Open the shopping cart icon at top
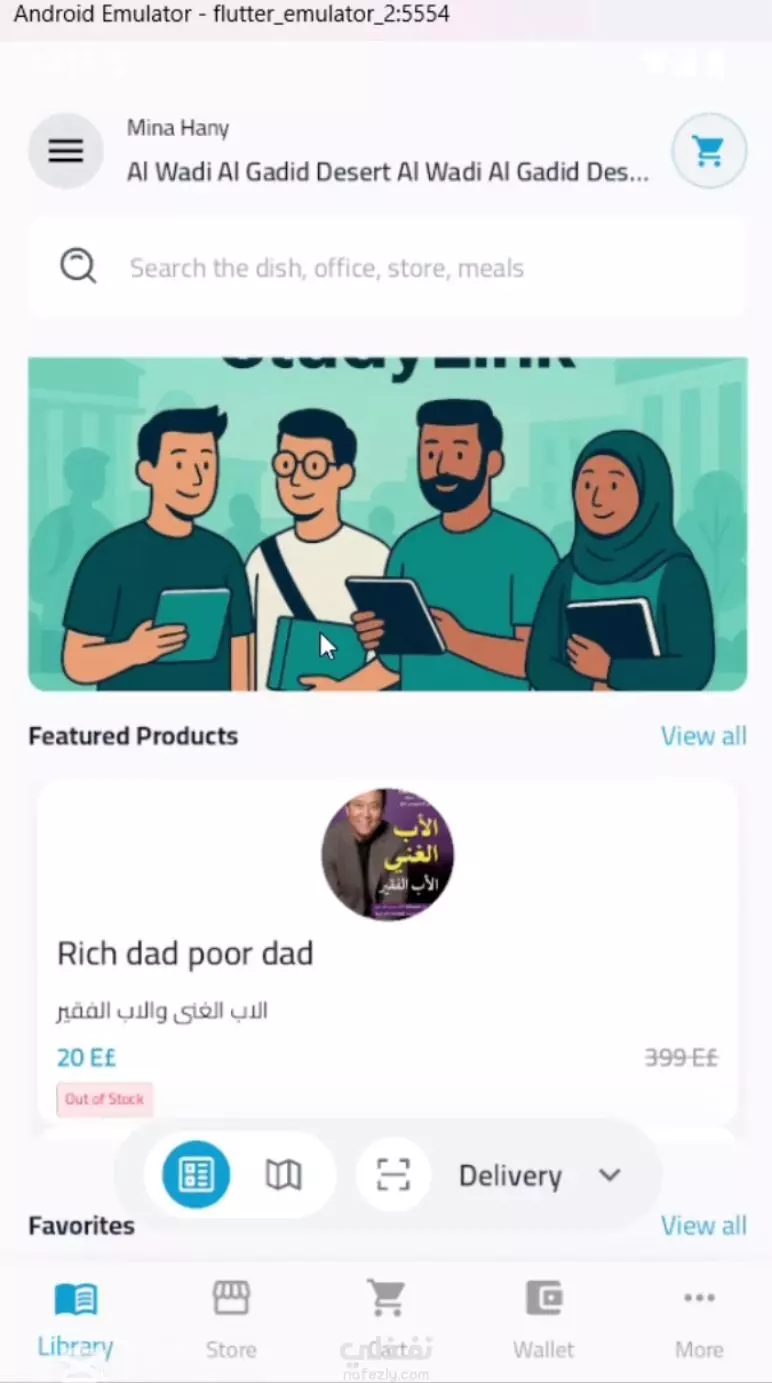The height and width of the screenshot is (1383, 772). [x=709, y=151]
